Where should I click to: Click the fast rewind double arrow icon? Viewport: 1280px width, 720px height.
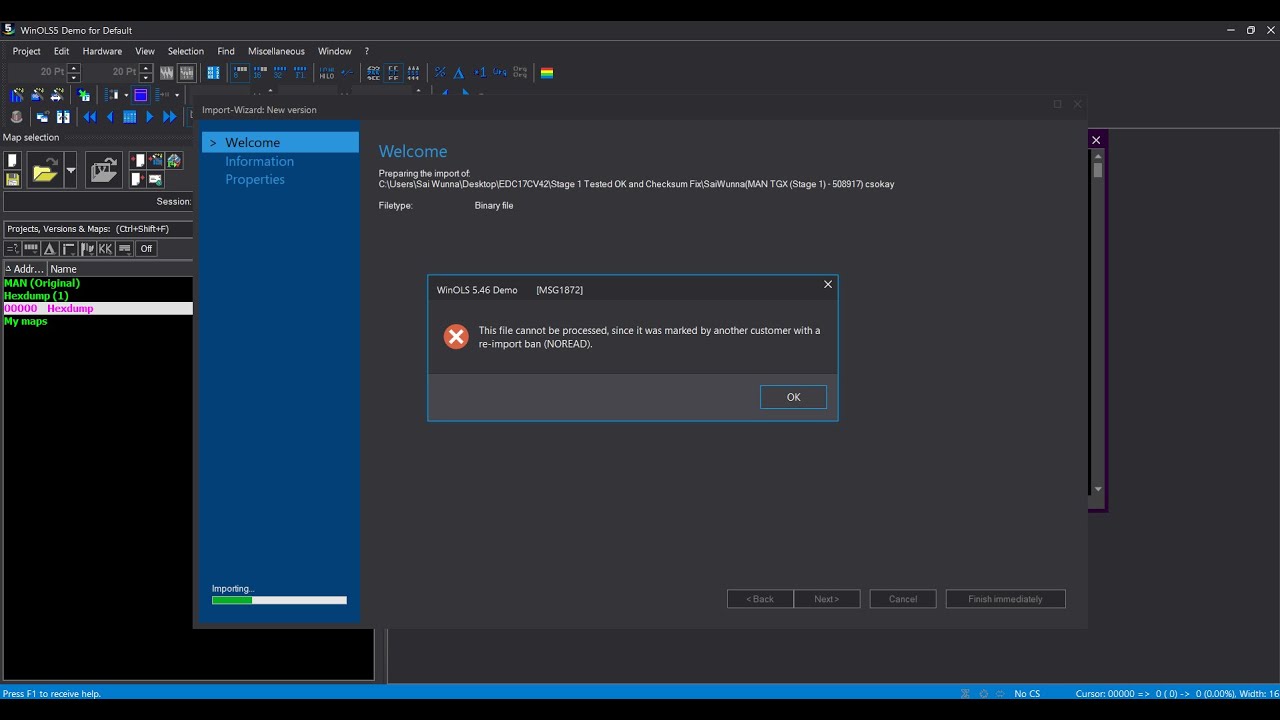tap(89, 117)
